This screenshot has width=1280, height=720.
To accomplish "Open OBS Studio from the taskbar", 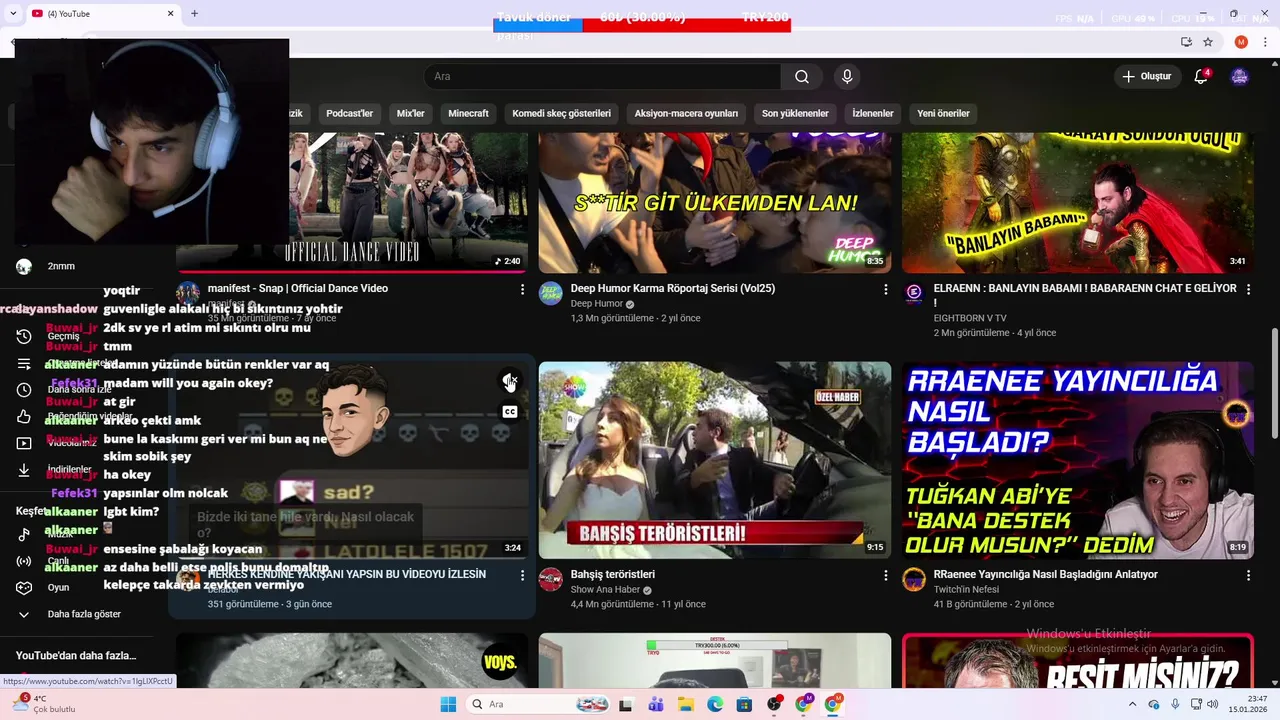I will click(774, 704).
